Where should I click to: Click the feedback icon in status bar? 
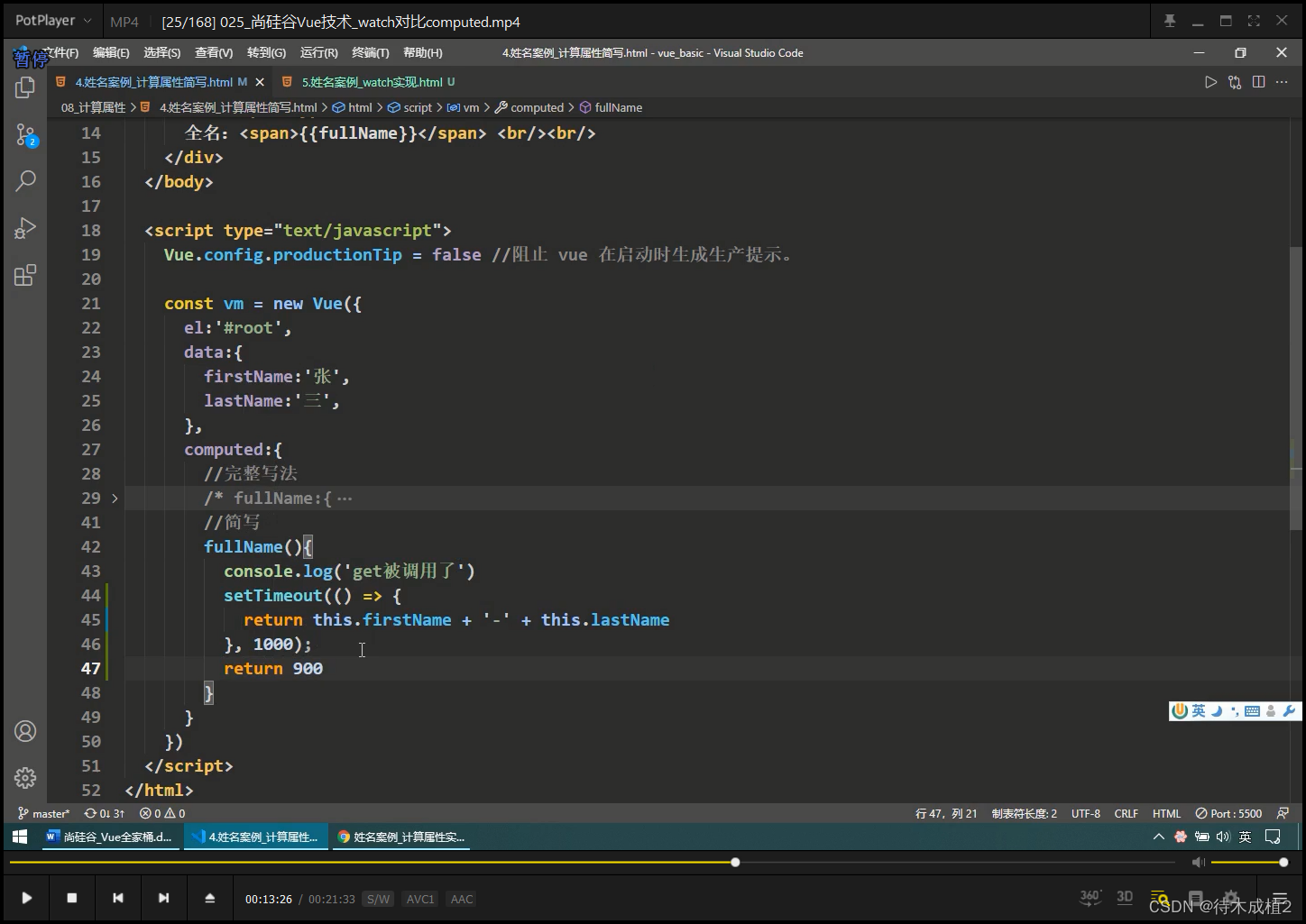[x=1283, y=813]
